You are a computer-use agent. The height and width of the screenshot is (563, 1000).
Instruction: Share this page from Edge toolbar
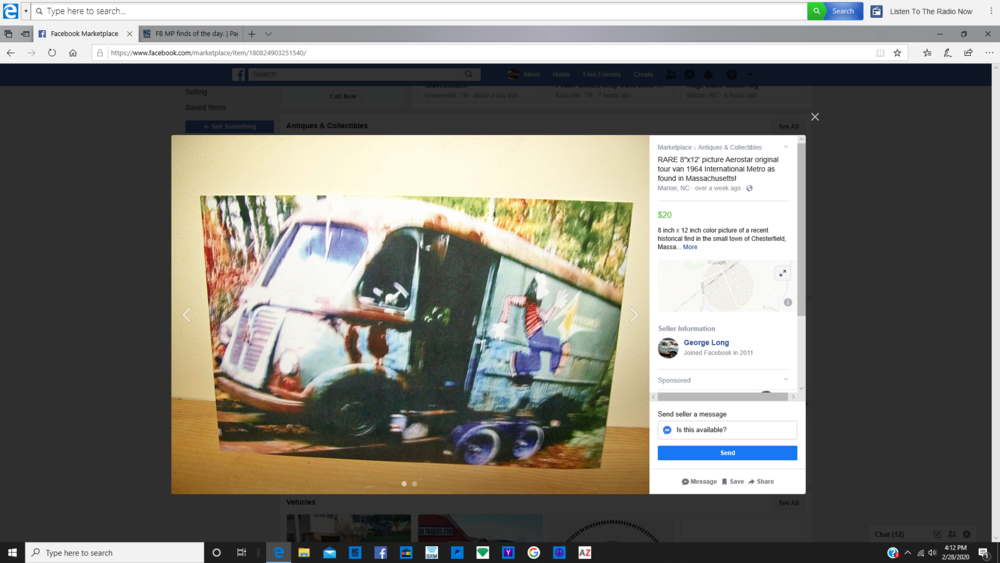(x=968, y=53)
